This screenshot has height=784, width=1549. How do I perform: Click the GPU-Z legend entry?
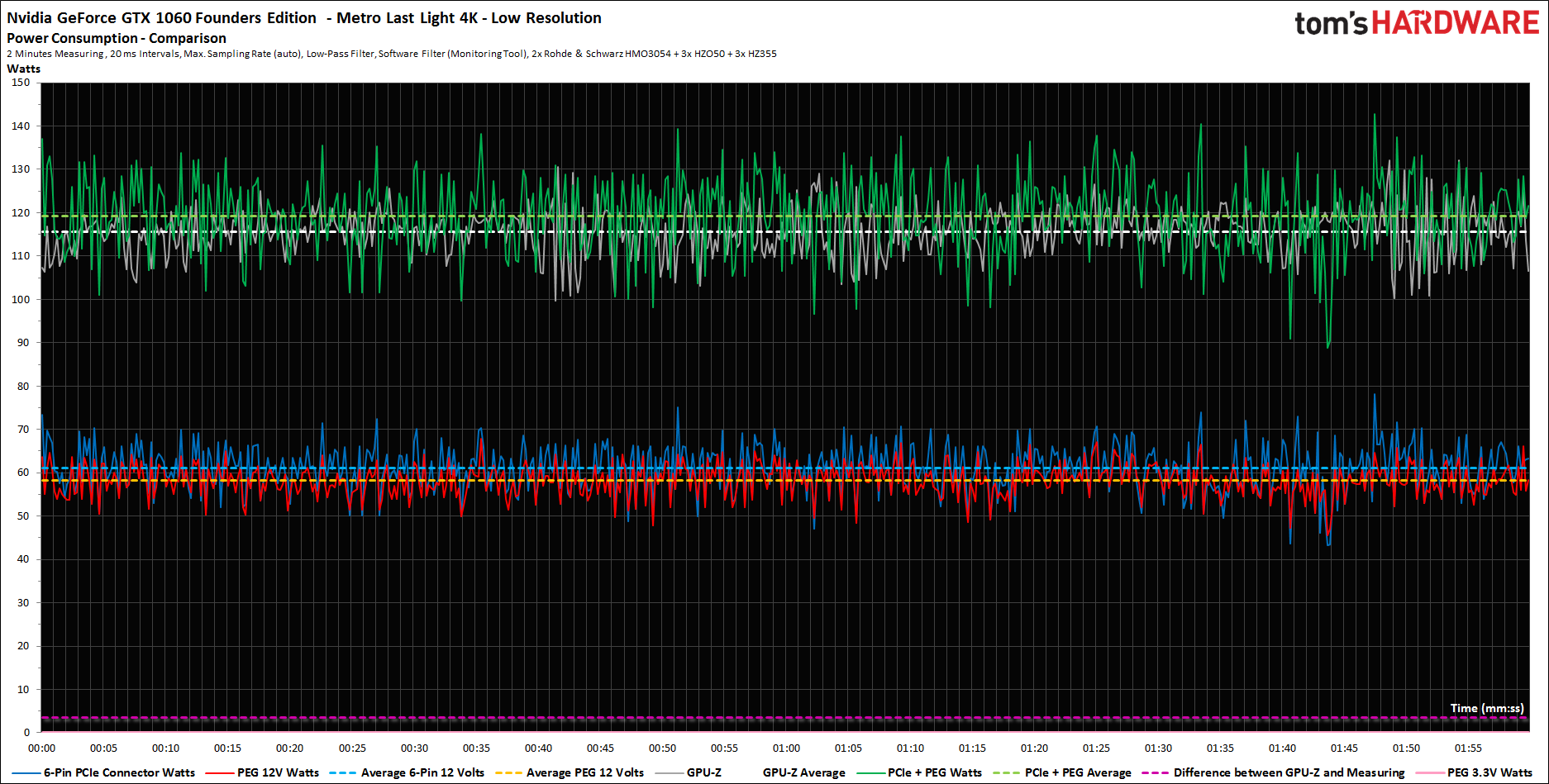[688, 772]
